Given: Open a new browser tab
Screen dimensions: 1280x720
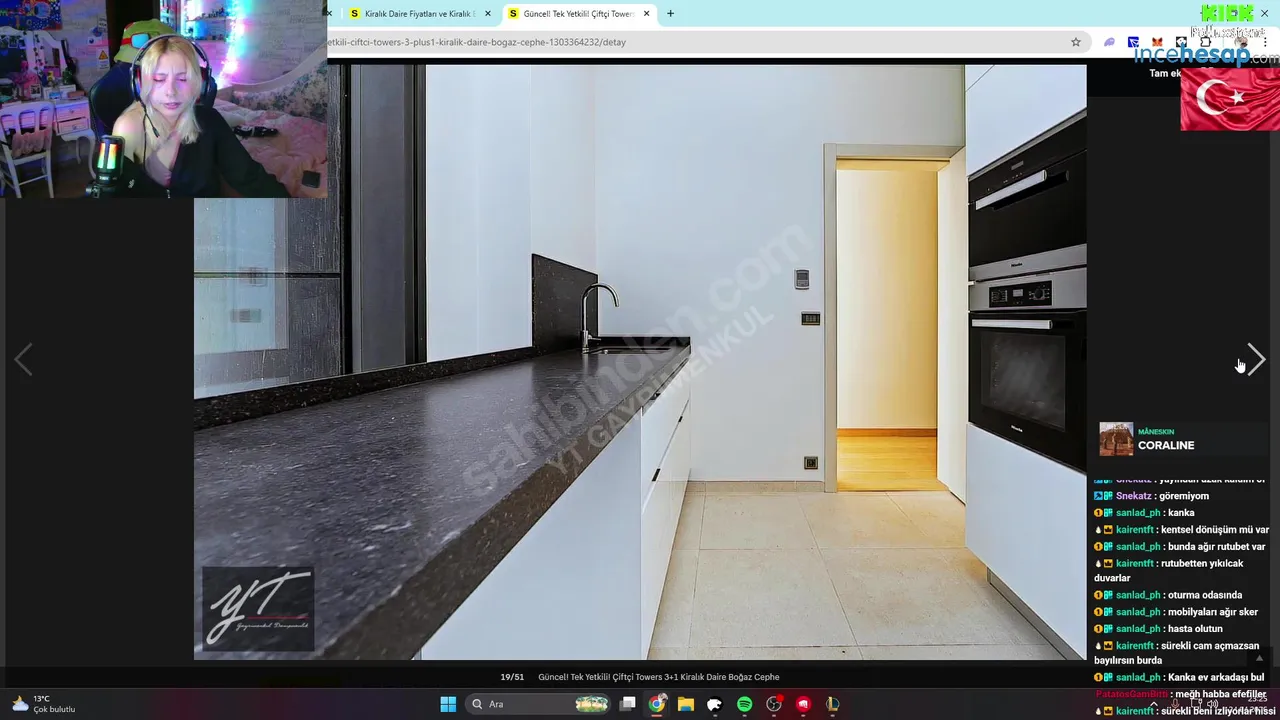Looking at the screenshot, I should click(670, 14).
